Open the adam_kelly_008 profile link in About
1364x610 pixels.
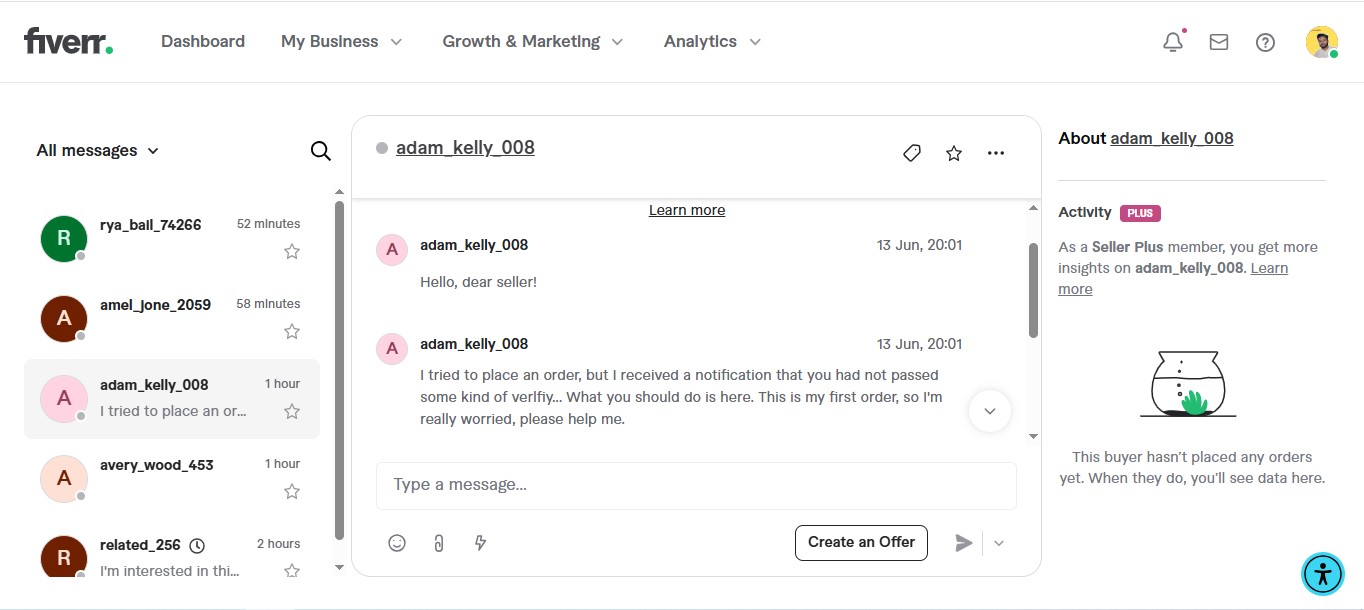click(x=1171, y=139)
